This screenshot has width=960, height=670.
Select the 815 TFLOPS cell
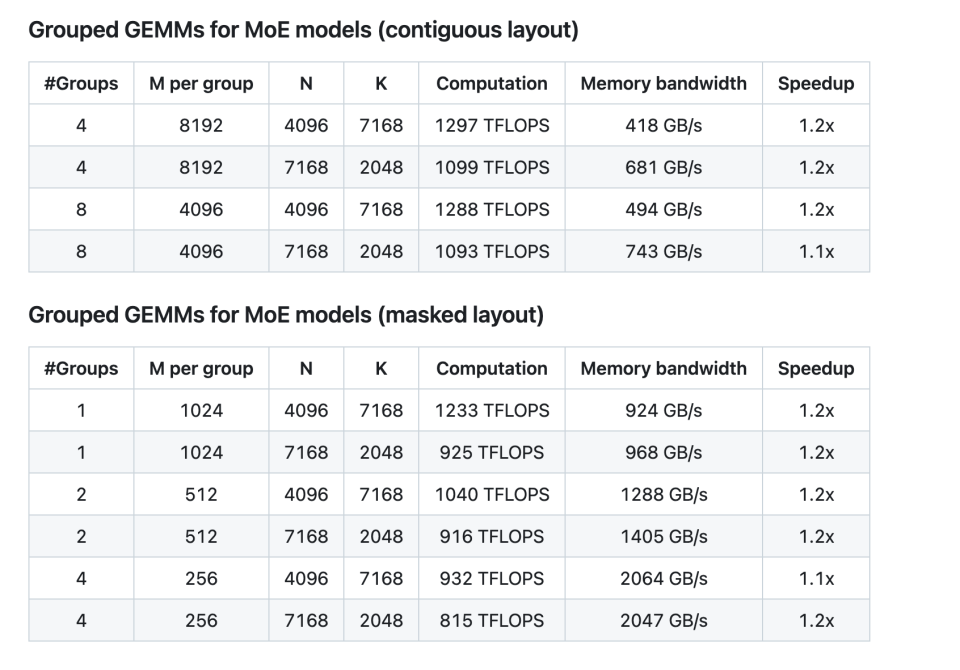click(x=491, y=620)
